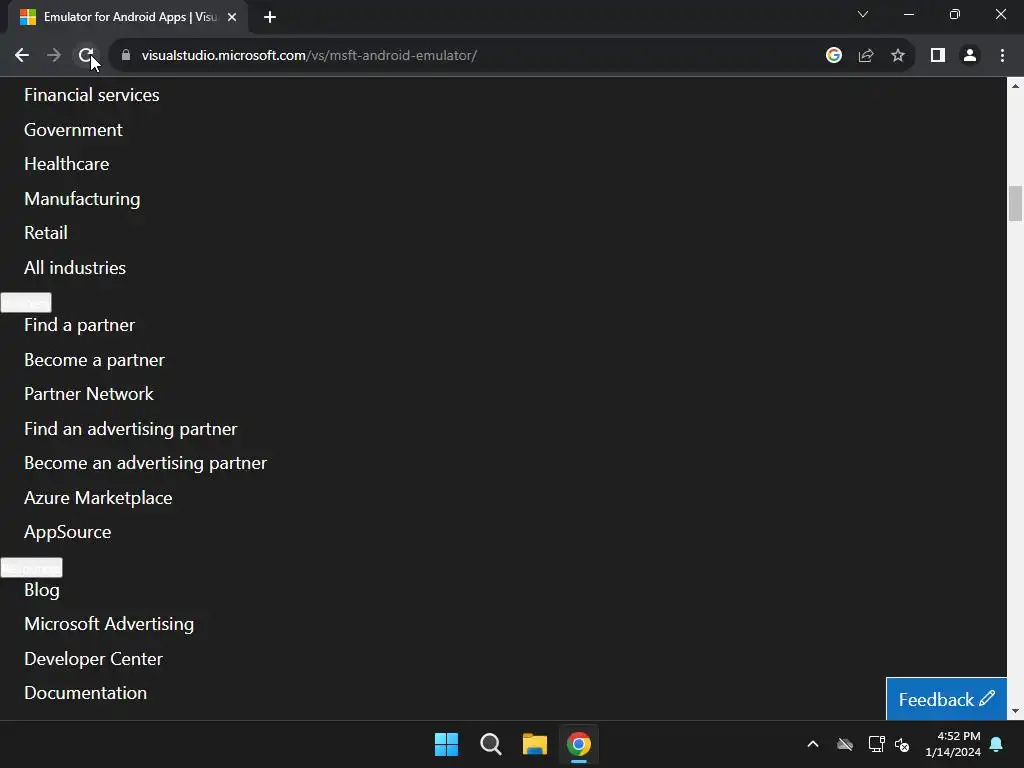Open the browser side panel
The image size is (1024, 768).
pos(938,56)
